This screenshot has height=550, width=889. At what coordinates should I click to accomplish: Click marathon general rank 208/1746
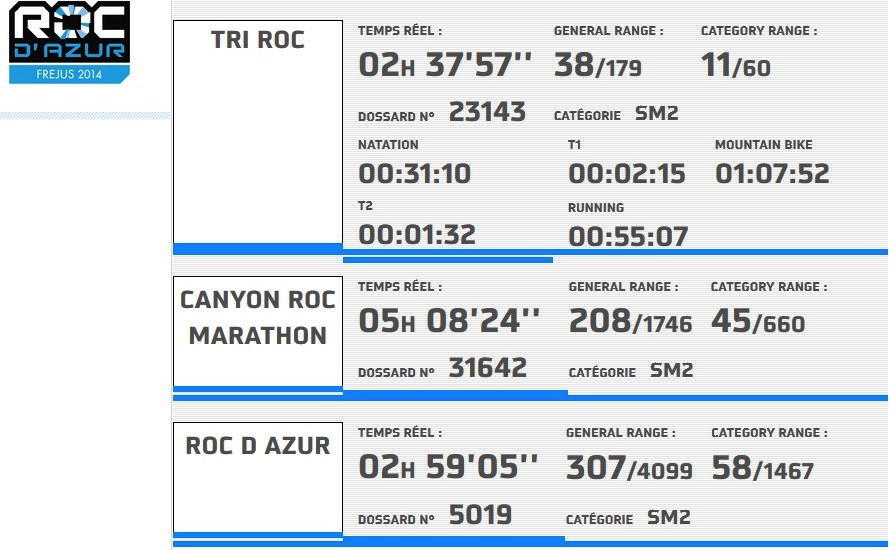click(x=630, y=321)
